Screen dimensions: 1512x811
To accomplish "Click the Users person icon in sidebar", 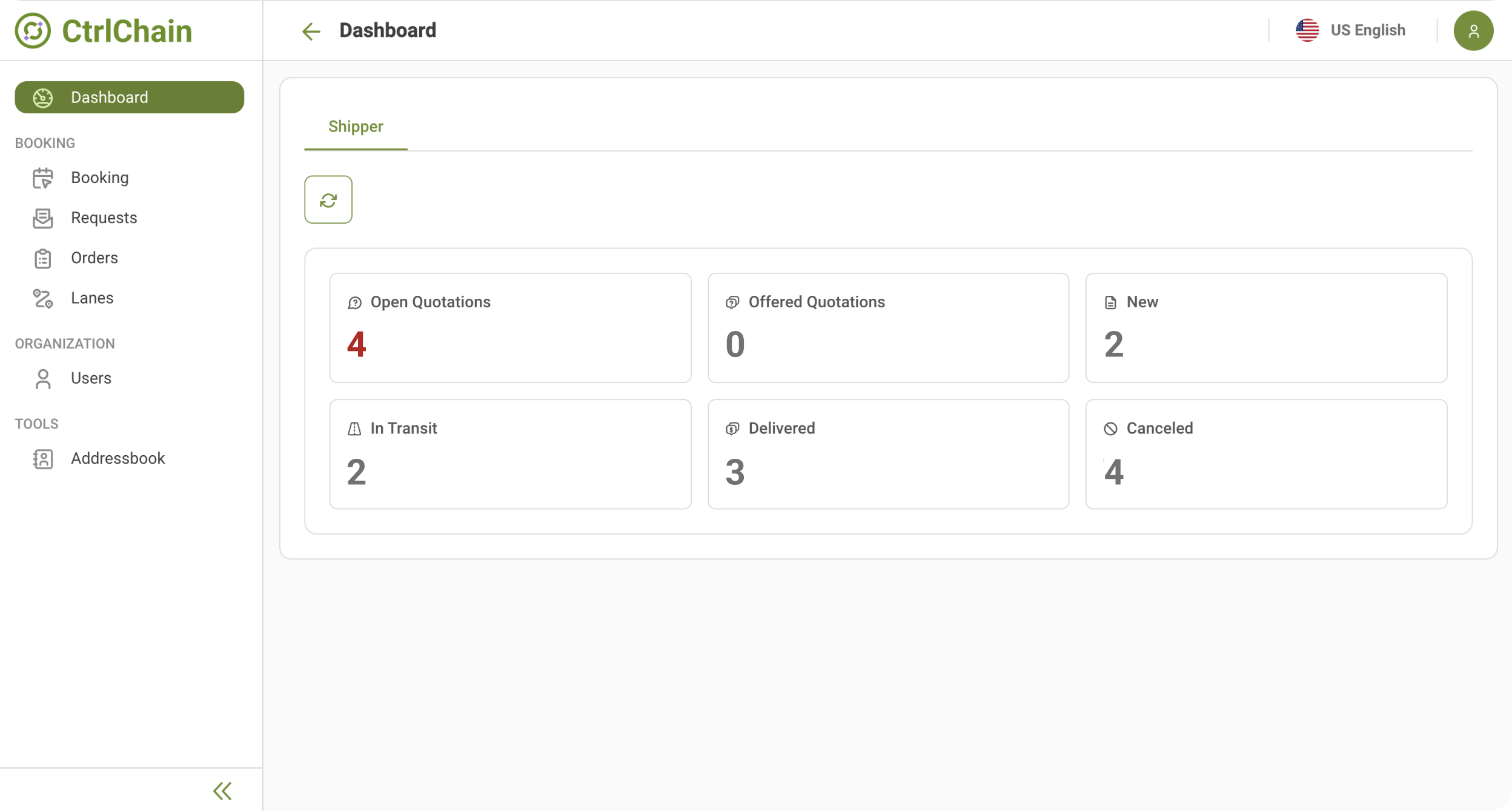I will 42,379.
